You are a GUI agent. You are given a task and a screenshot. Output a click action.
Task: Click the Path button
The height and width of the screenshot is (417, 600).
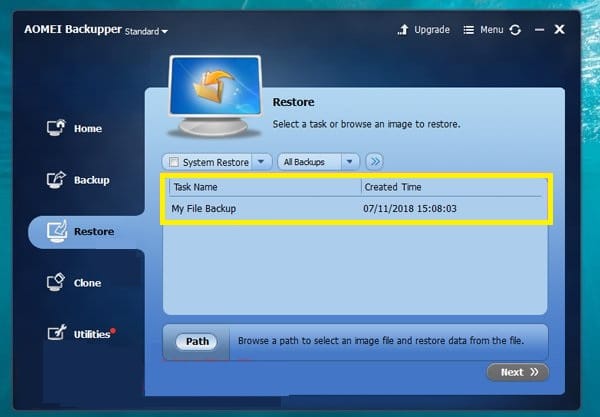coord(196,341)
